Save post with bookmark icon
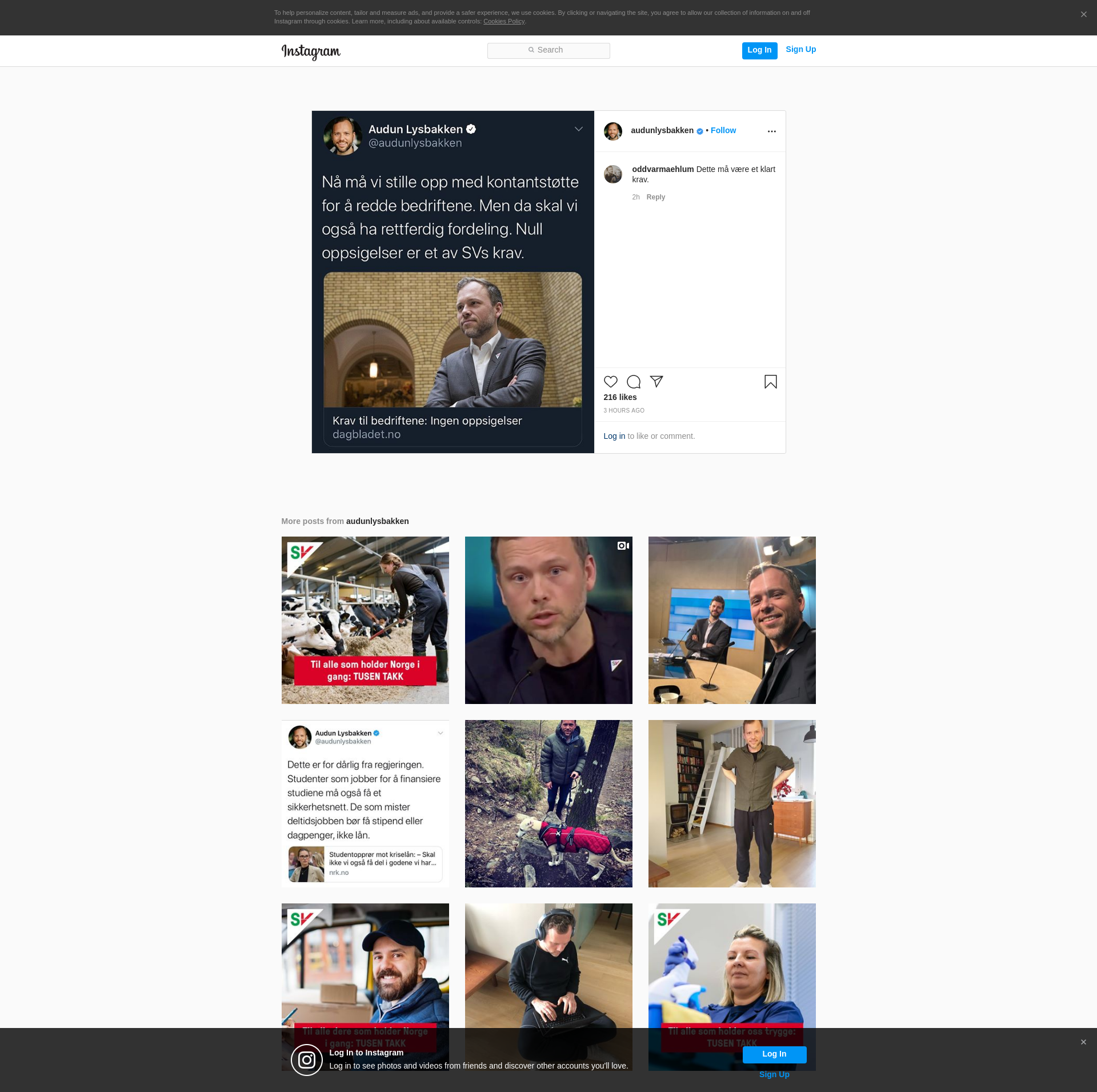Viewport: 1097px width, 1092px height. [771, 382]
